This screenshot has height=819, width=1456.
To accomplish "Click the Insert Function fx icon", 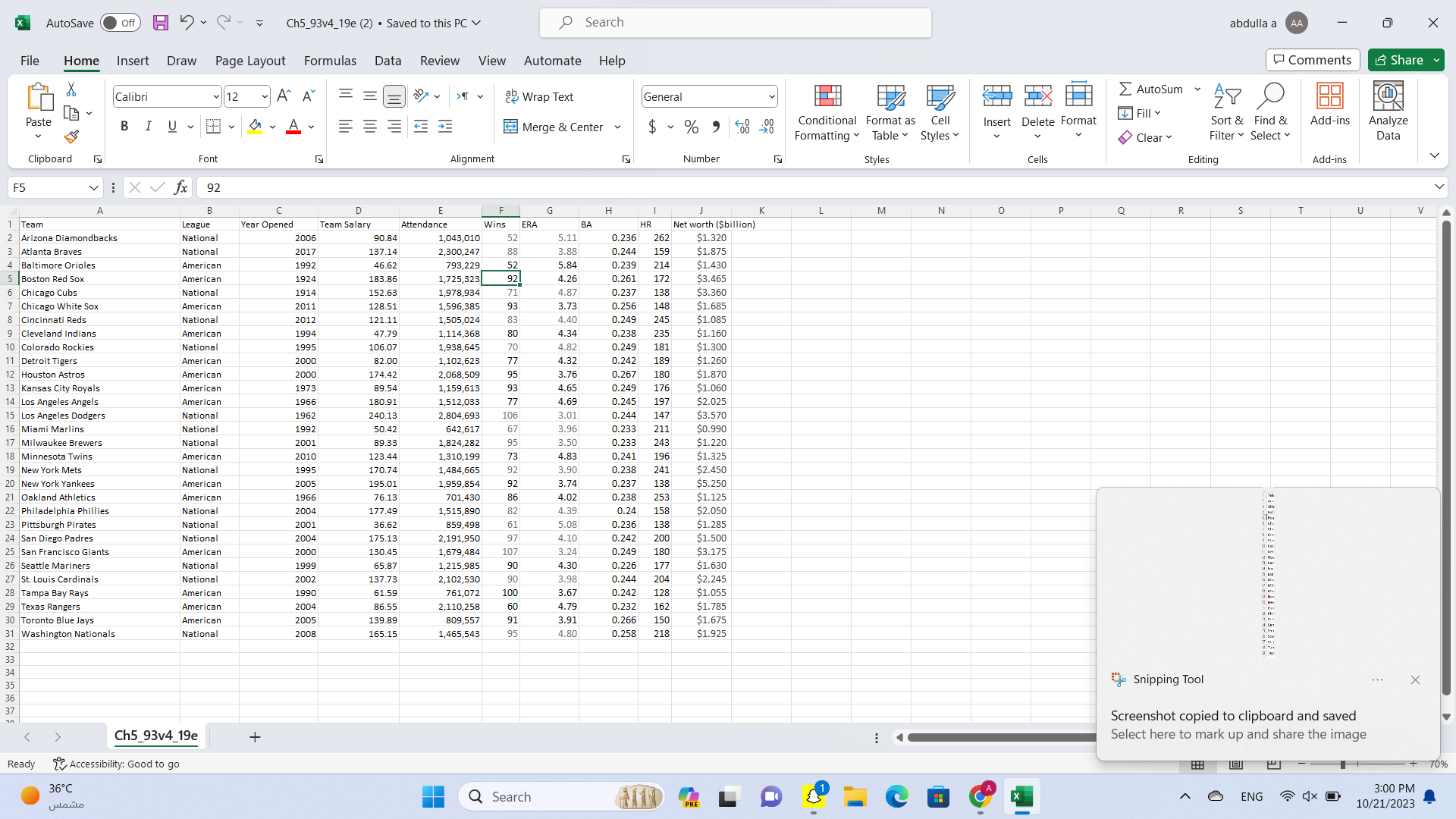I will [180, 187].
